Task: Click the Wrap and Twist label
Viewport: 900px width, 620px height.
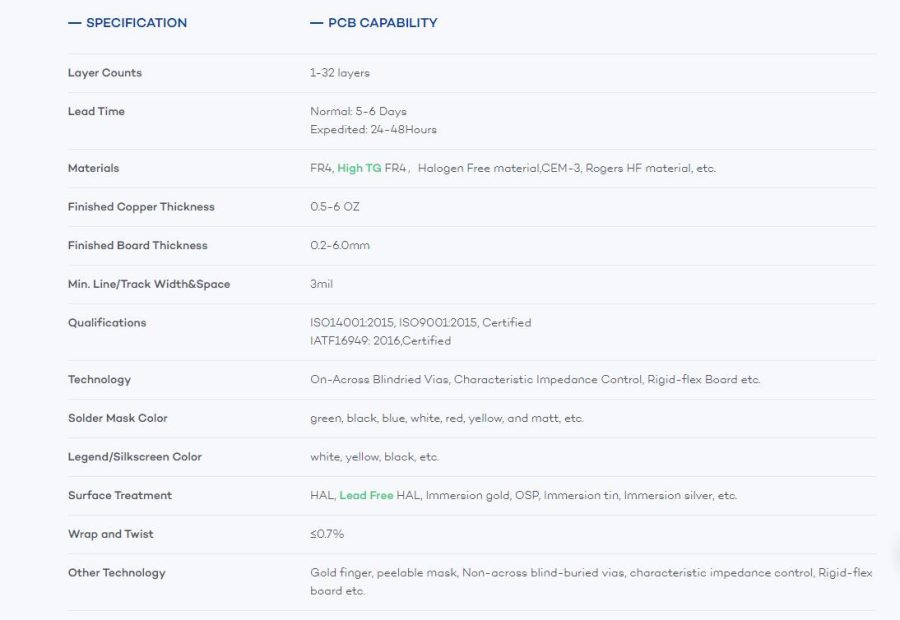Action: coord(109,535)
